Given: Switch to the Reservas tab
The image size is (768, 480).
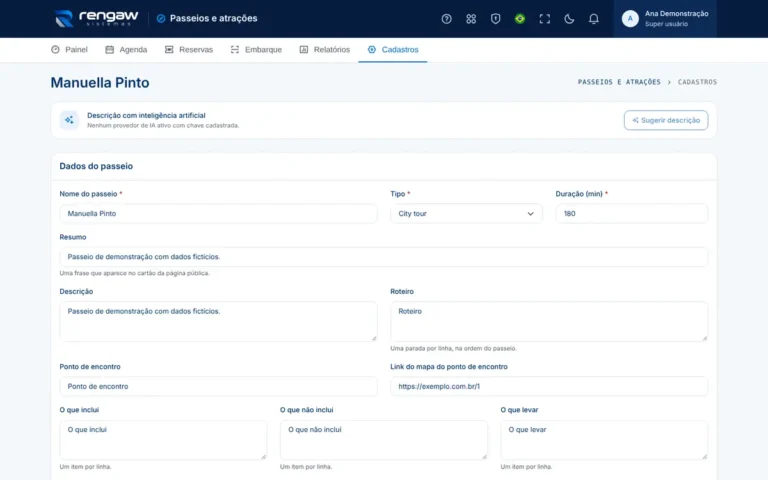Looking at the screenshot, I should [189, 49].
